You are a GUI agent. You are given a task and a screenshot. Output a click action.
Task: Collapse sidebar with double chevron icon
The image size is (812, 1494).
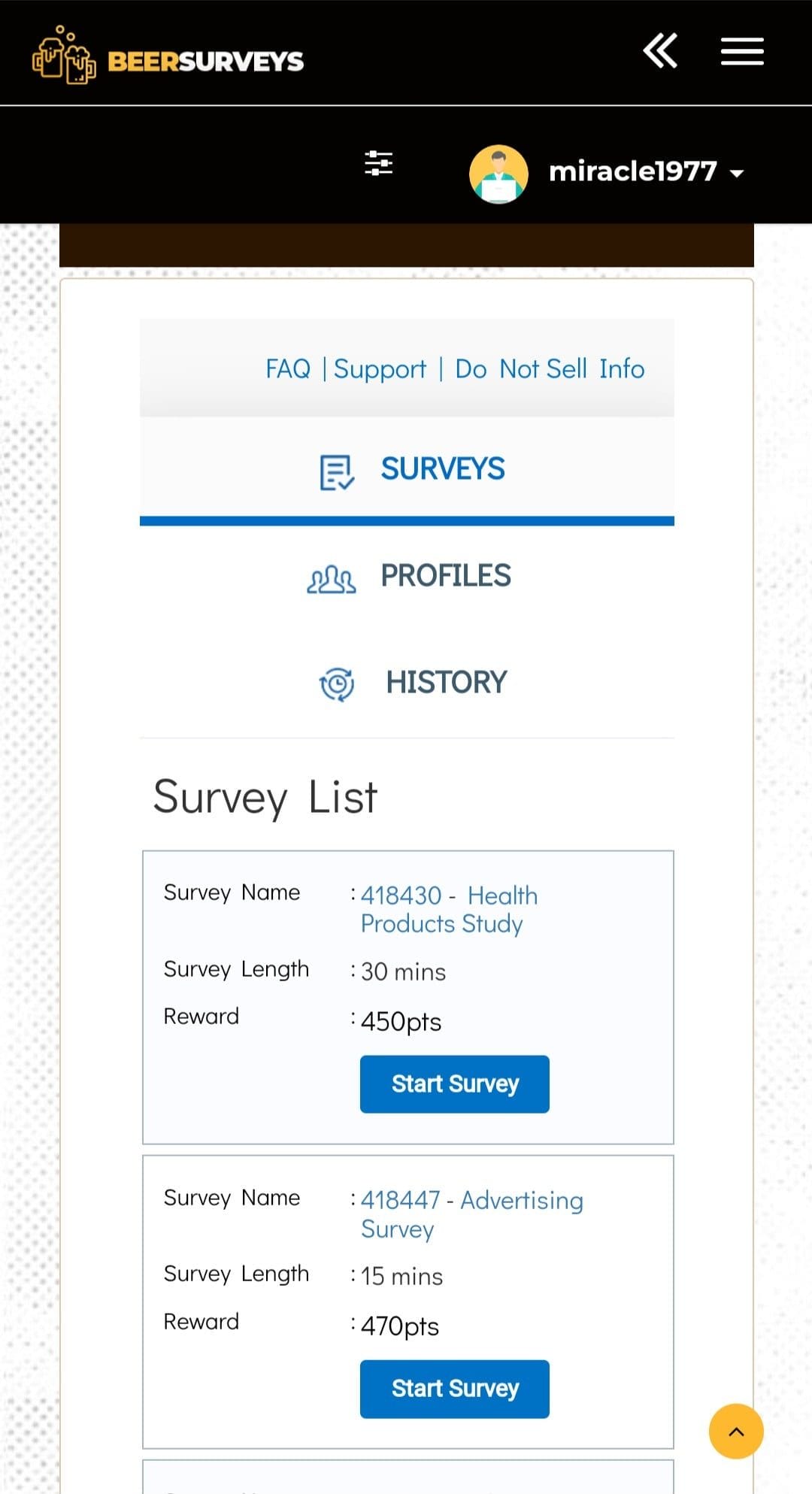pos(660,51)
